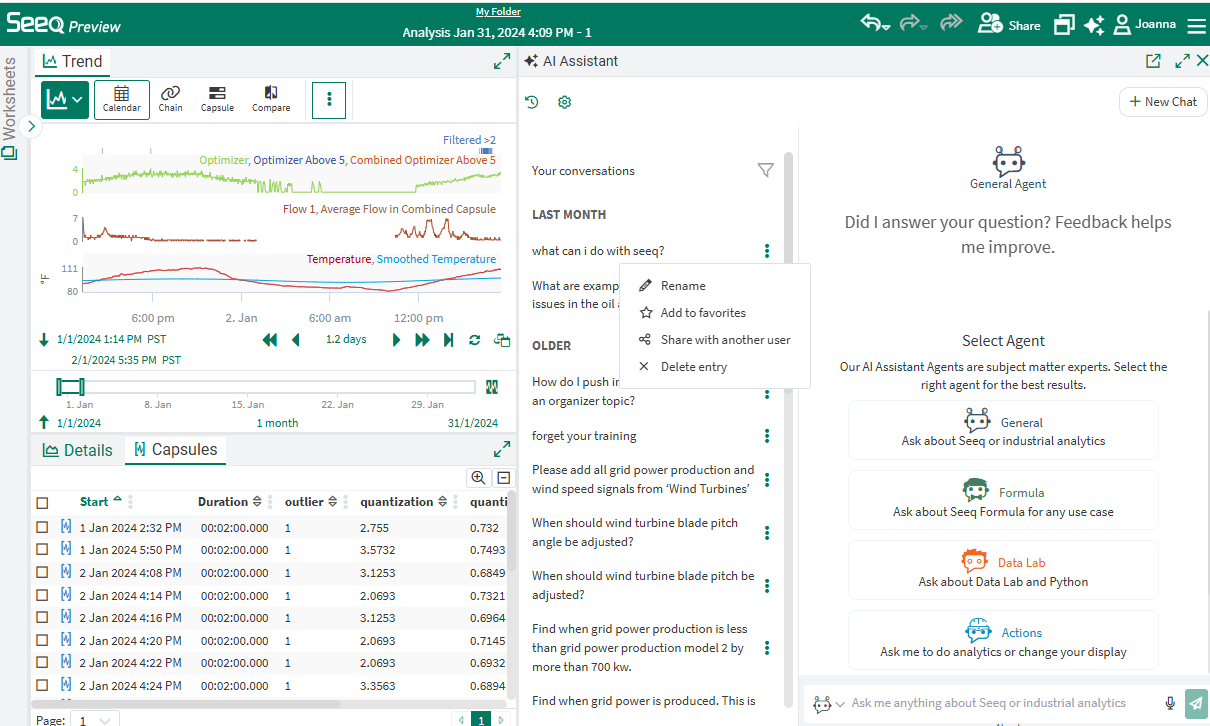
Task: Check capsule 1 Jan 2024 2:32 PM
Action: click(42, 527)
